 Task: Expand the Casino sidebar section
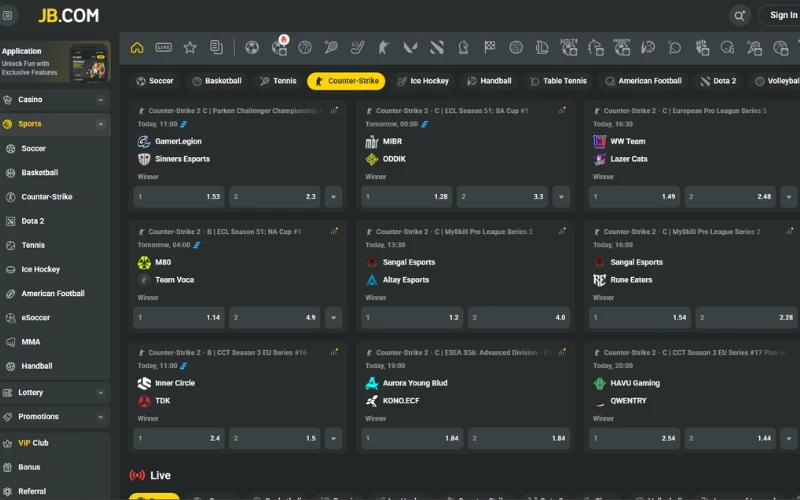55,100
